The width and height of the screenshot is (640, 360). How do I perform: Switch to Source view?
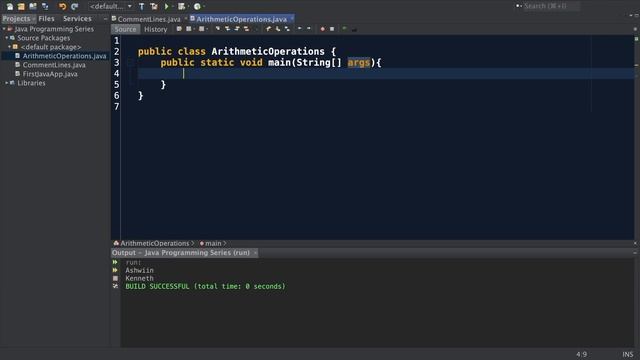125,29
